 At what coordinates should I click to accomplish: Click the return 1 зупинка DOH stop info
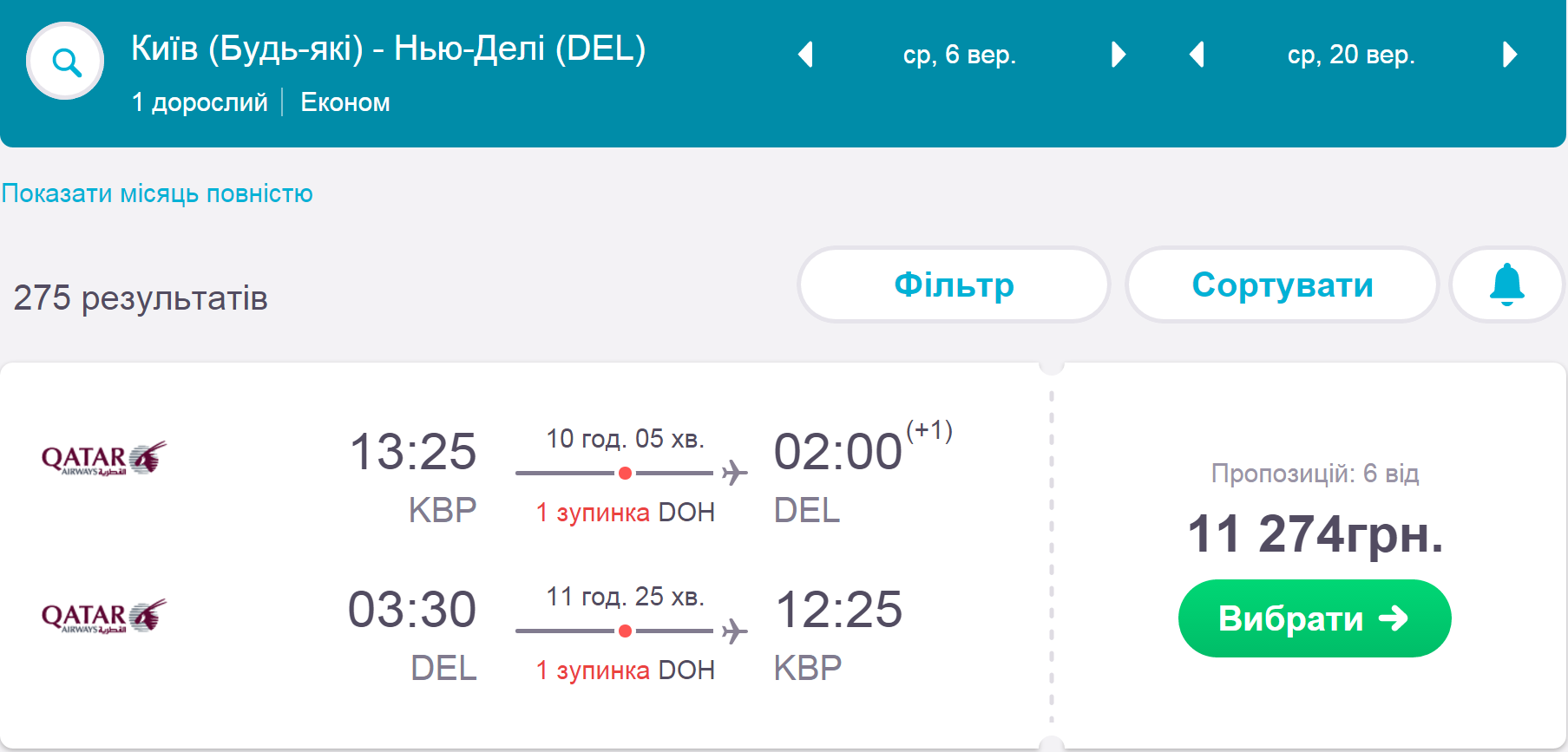[x=625, y=670]
